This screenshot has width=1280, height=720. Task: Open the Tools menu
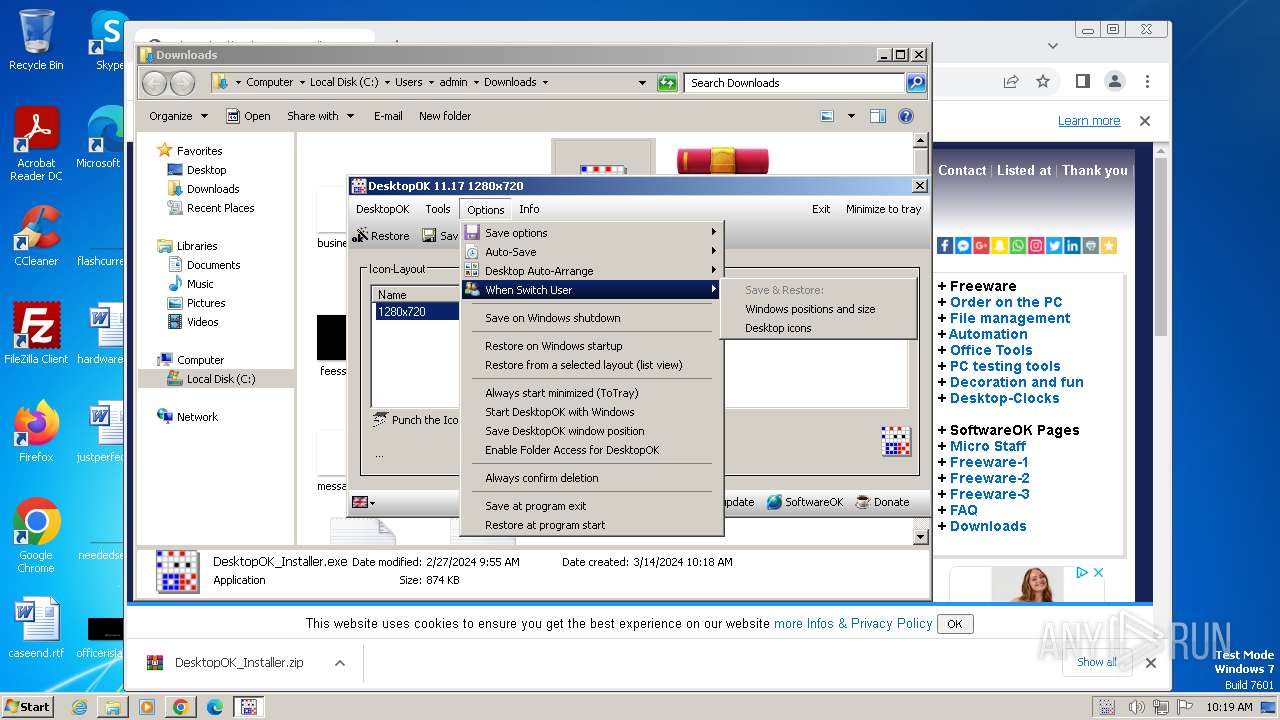coord(438,209)
